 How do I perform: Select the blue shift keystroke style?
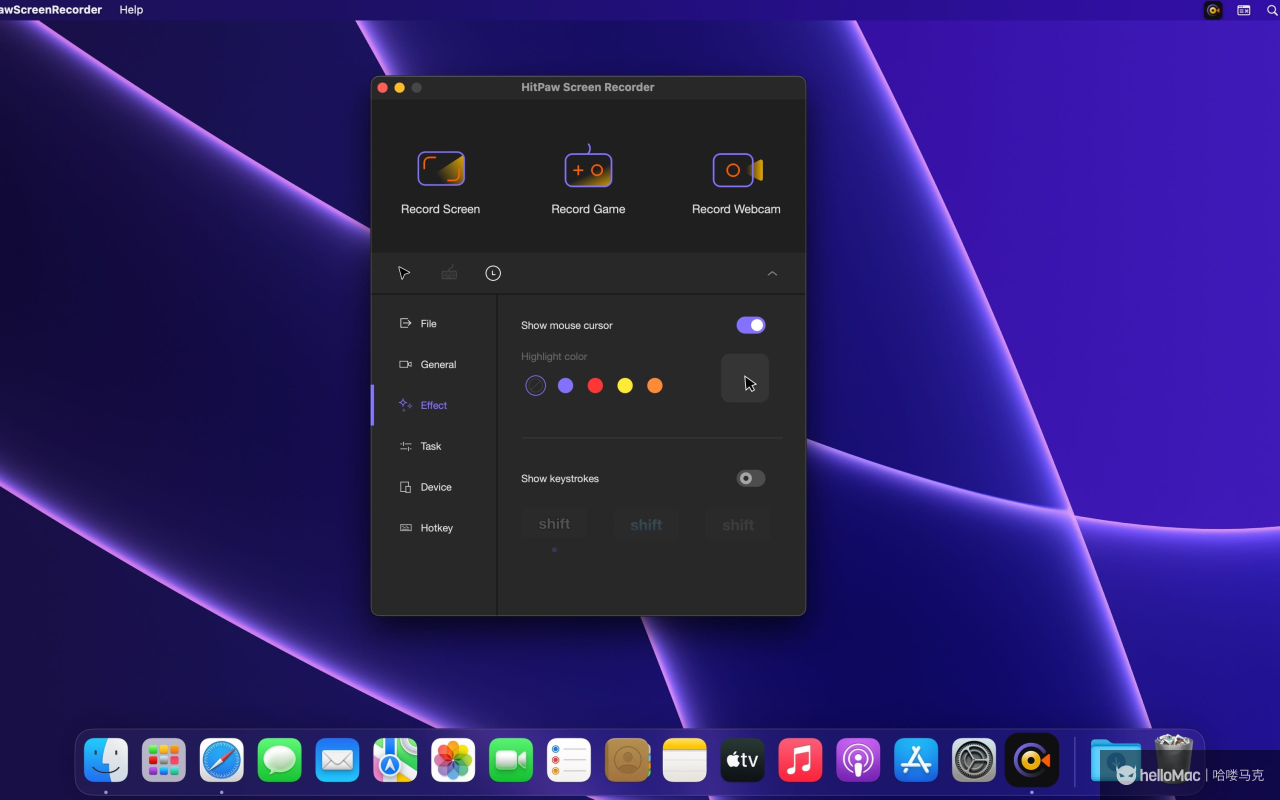pyautogui.click(x=646, y=524)
